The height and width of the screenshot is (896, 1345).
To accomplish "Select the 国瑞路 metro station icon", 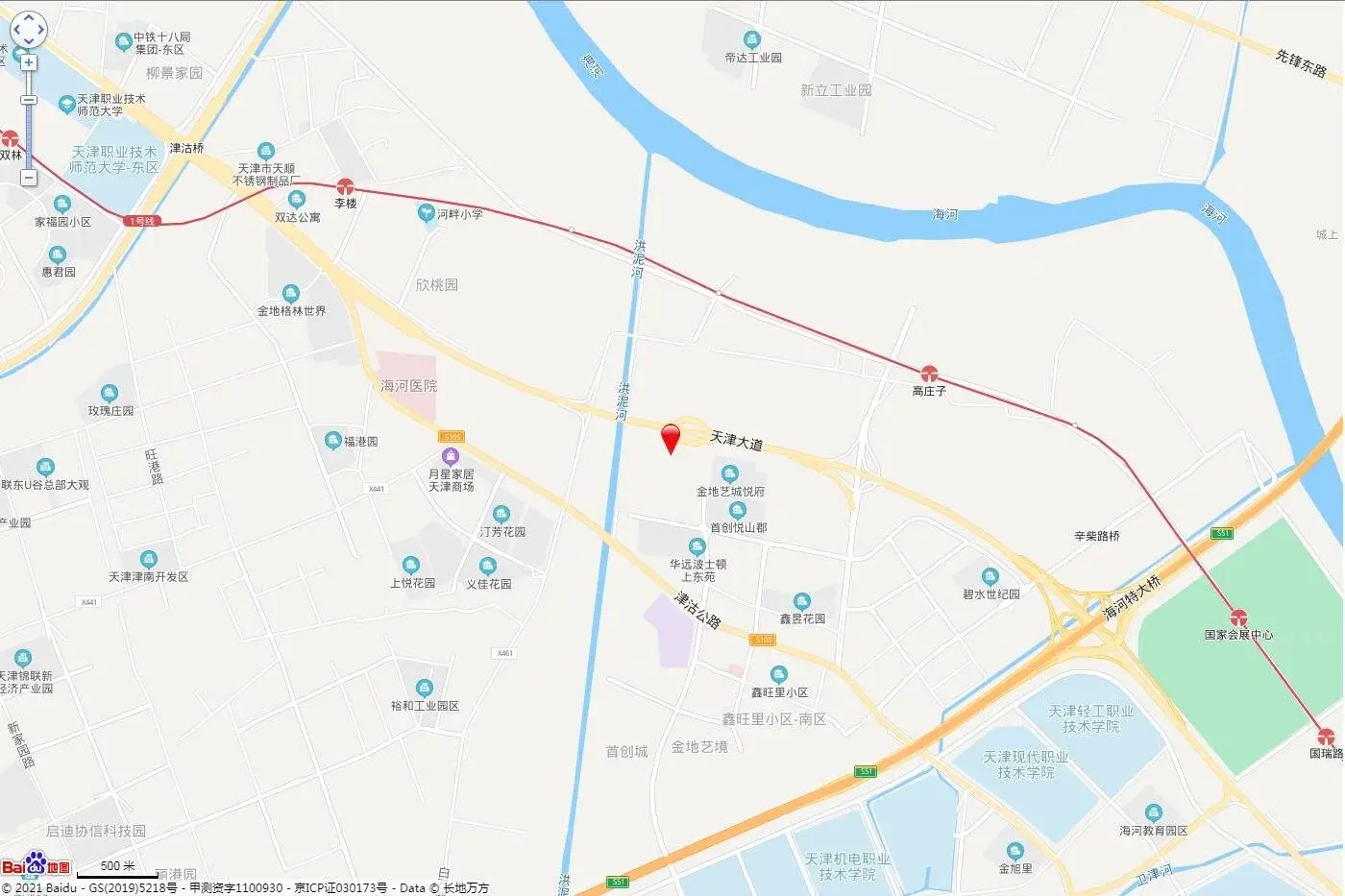I will 1326,737.
